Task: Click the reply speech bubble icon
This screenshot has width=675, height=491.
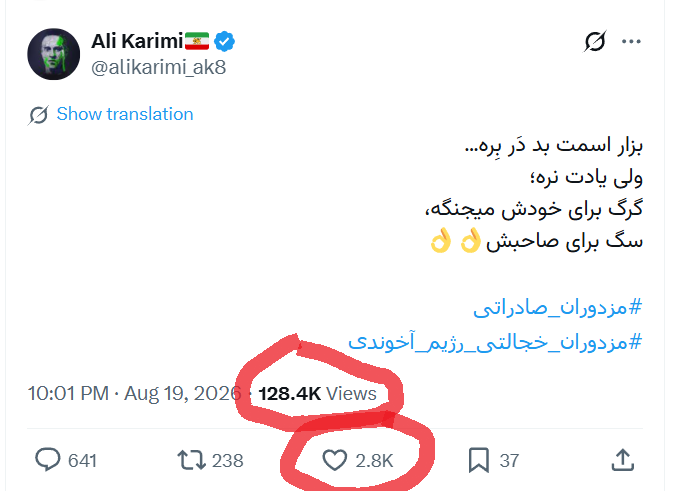Action: coord(47,460)
